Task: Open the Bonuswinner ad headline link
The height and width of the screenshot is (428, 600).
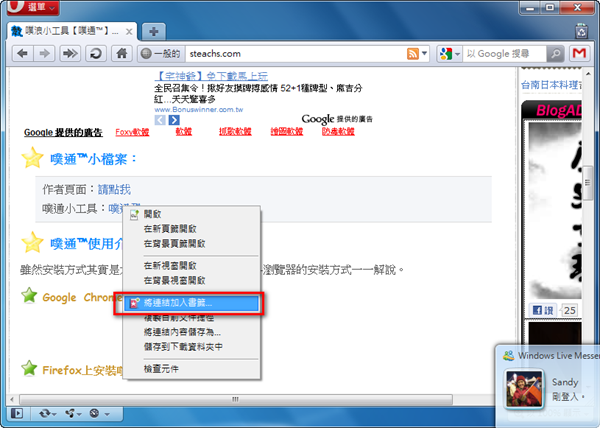Action: point(211,76)
